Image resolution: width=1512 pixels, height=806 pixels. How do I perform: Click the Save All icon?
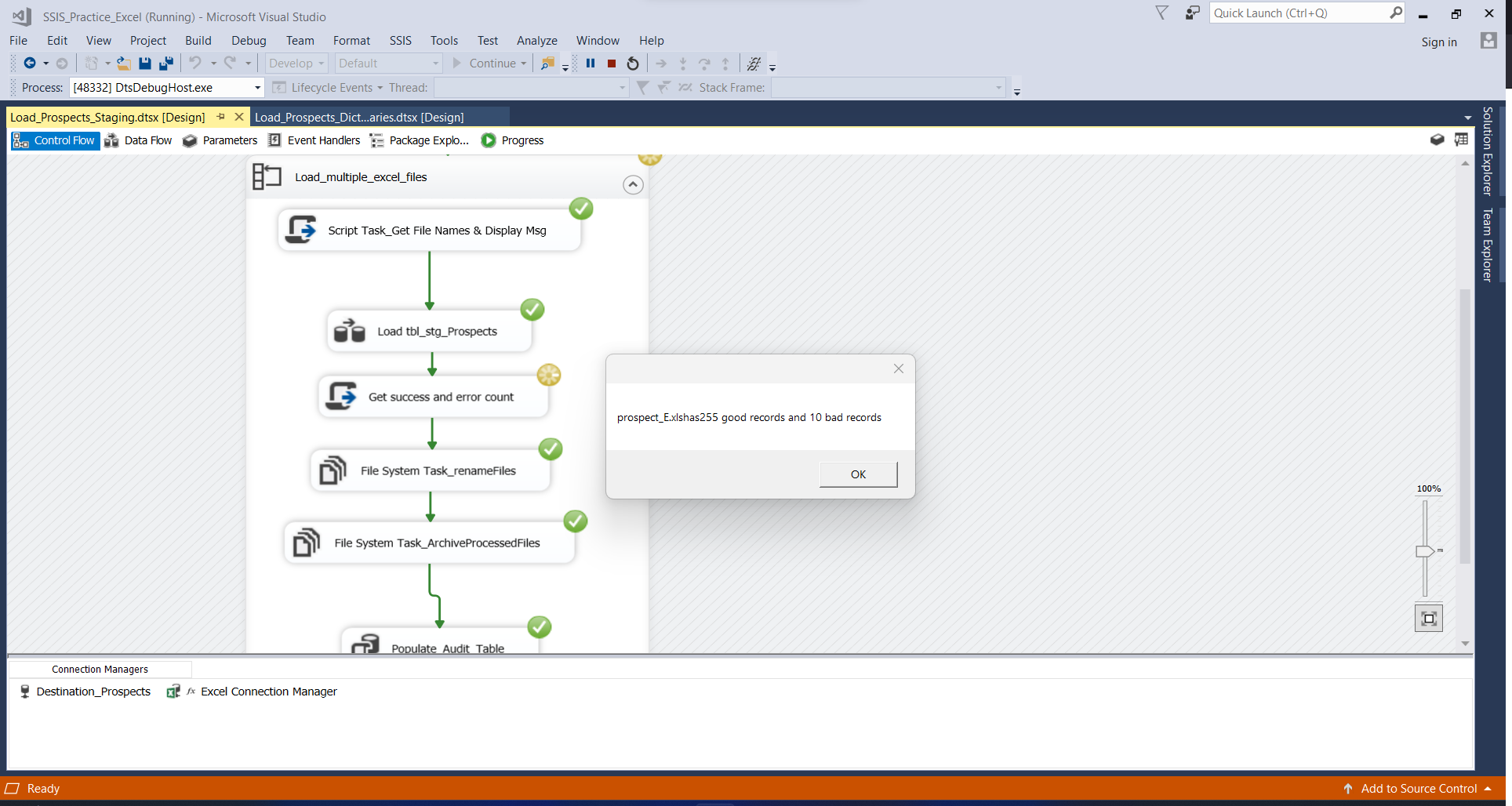point(166,64)
